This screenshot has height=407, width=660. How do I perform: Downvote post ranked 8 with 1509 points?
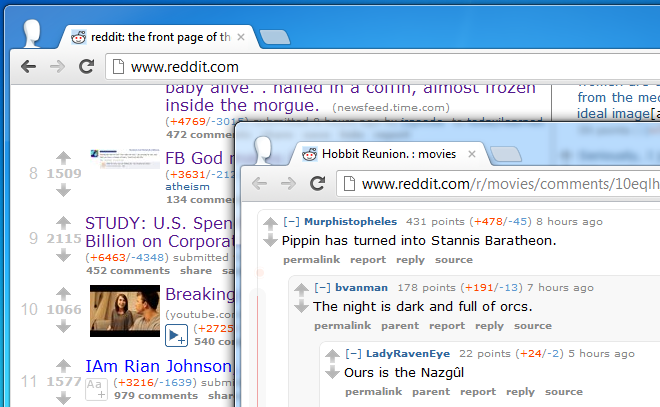pyautogui.click(x=64, y=190)
